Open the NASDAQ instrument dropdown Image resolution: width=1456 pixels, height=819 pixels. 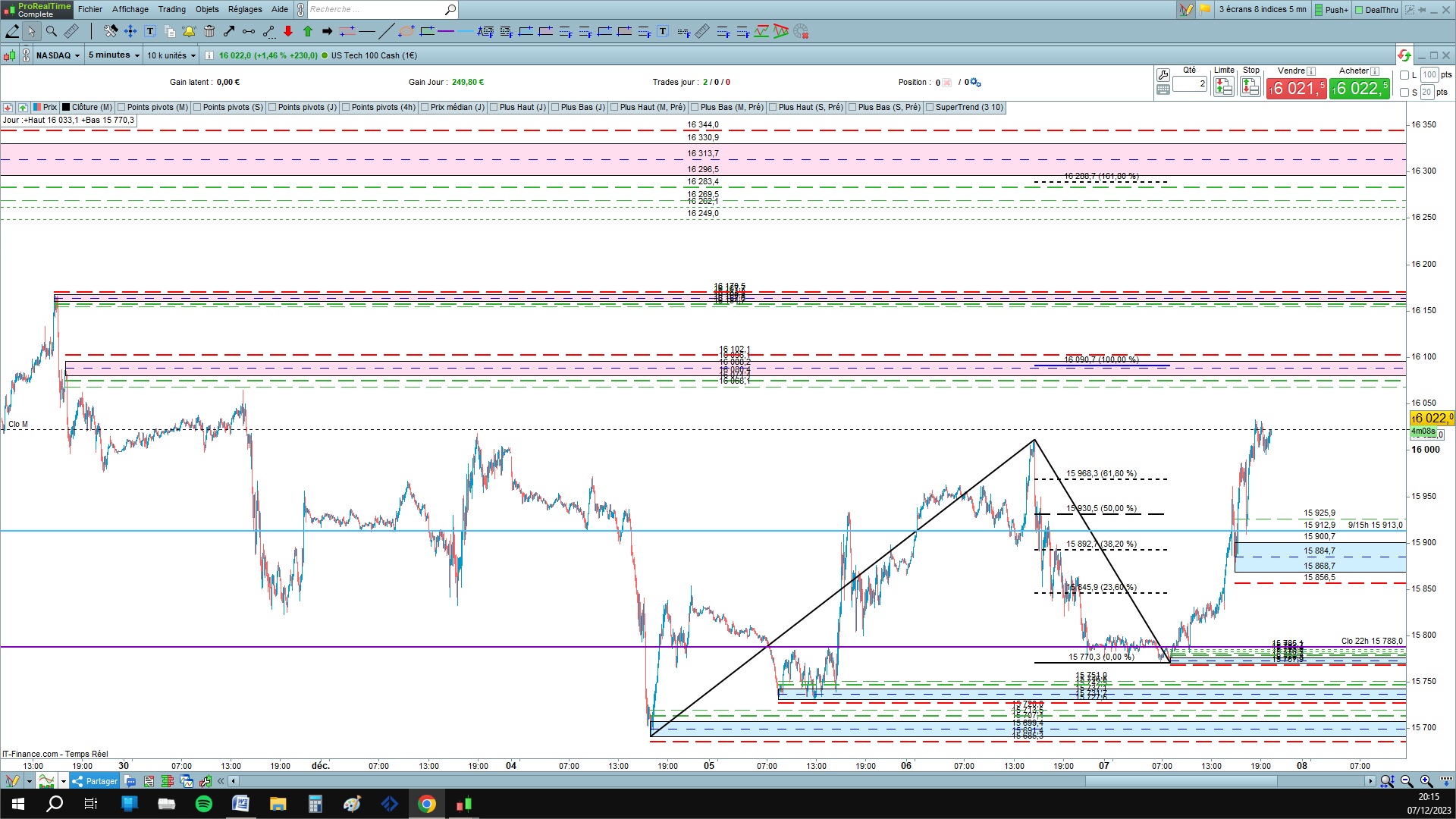click(58, 55)
